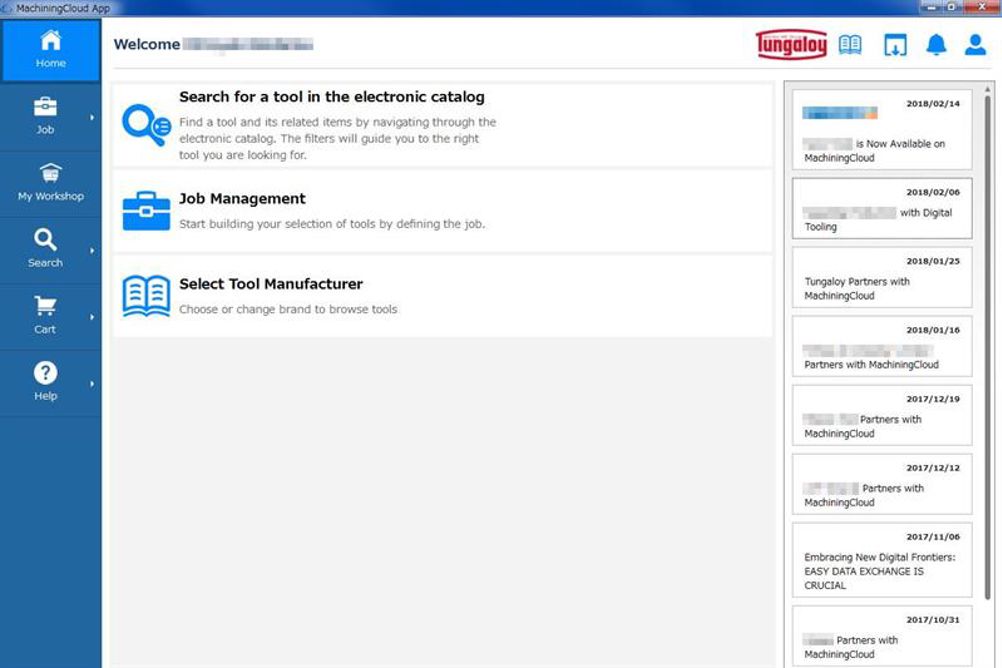Expand the Help submenu arrow
Viewport: 1002px width, 668px height.
92,384
